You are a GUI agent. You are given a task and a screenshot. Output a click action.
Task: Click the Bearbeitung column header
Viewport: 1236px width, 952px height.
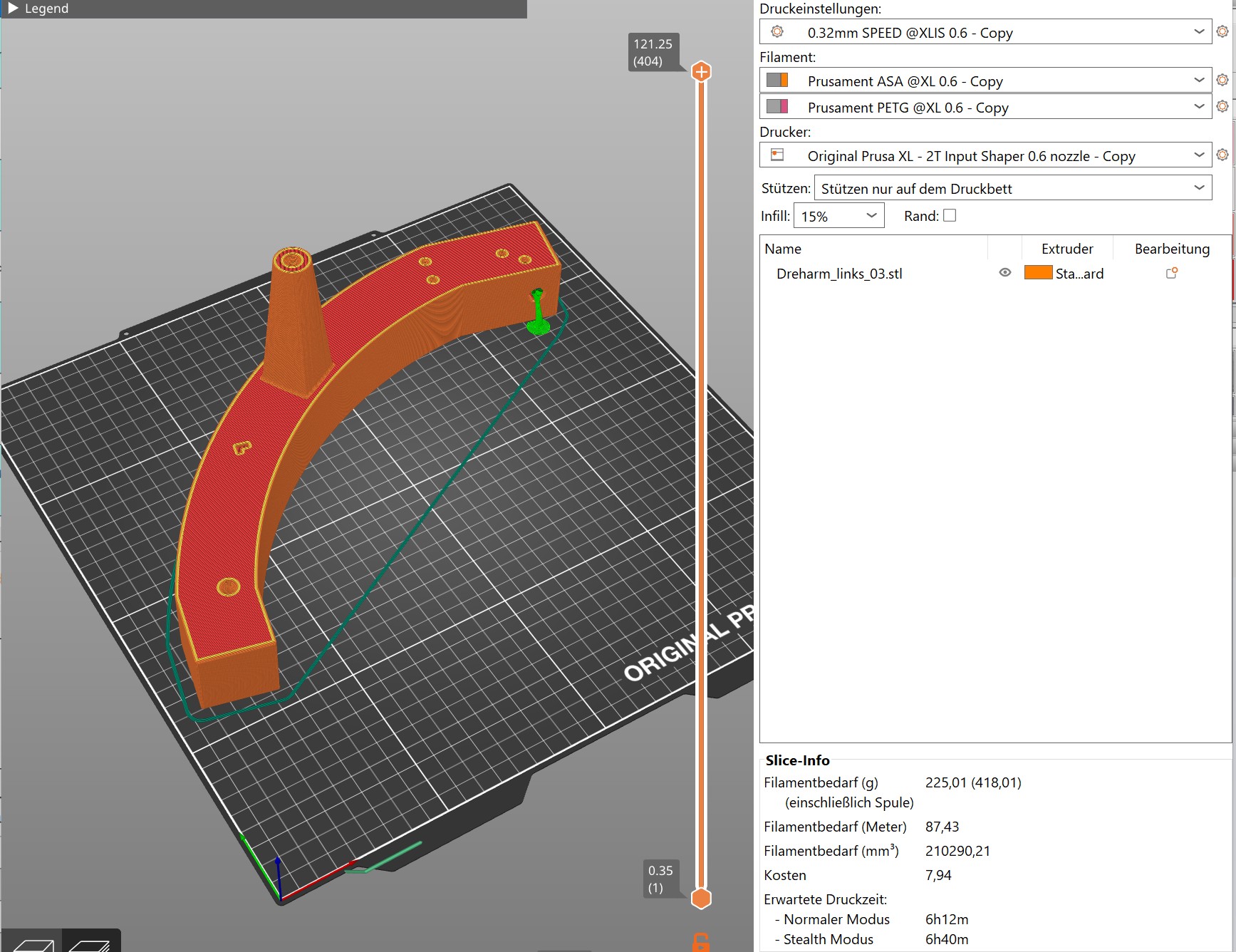[x=1172, y=249]
